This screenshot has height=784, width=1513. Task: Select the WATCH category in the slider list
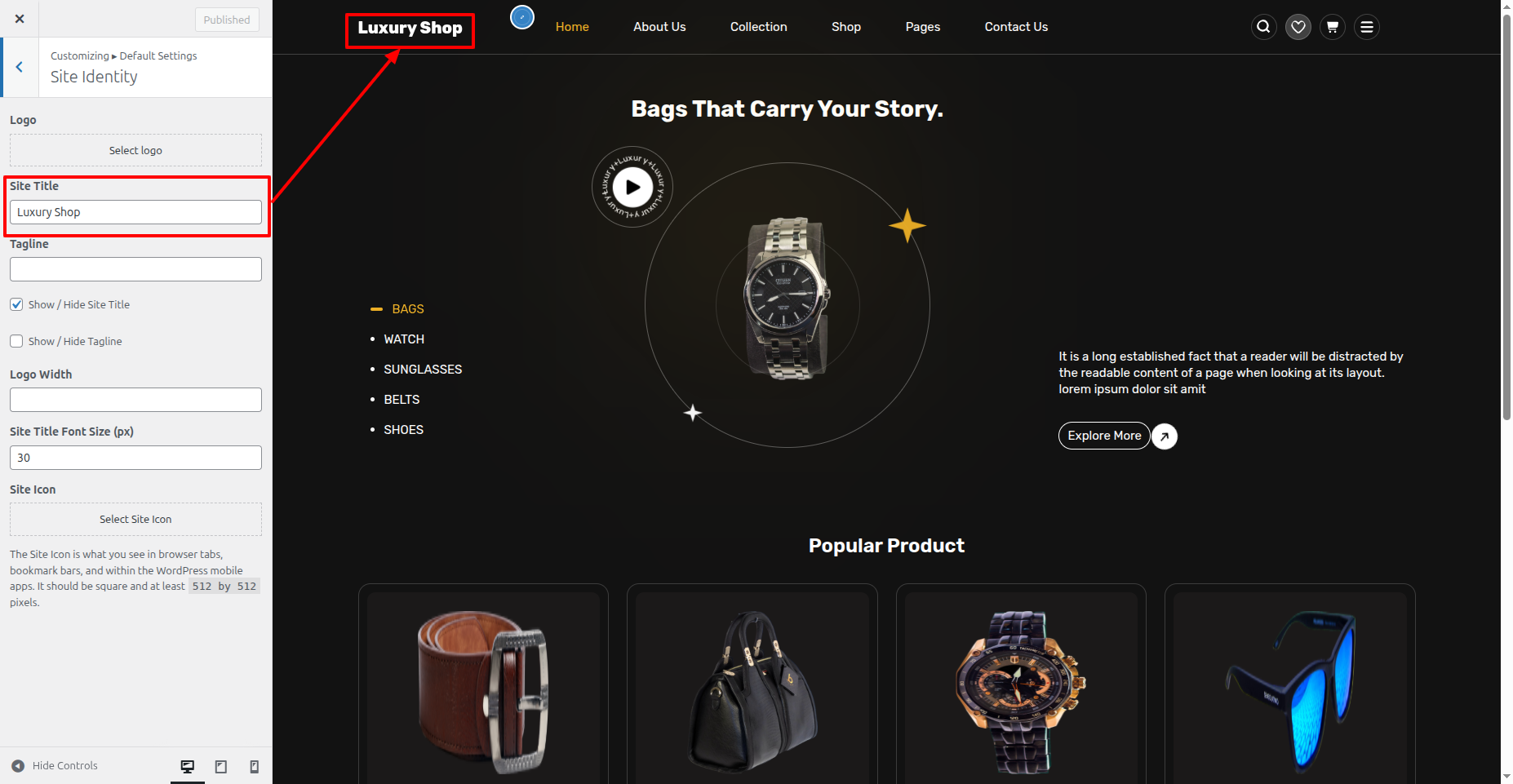tap(404, 339)
